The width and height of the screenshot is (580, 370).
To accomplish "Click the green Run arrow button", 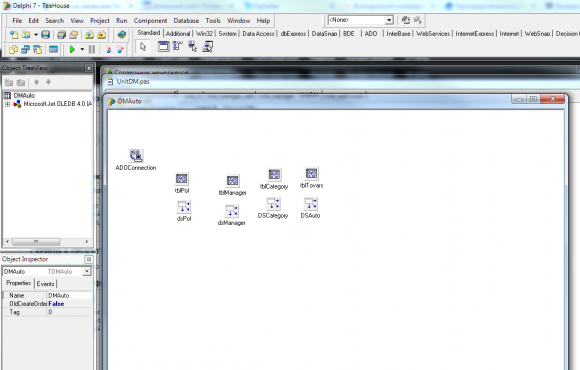I will (x=72, y=49).
